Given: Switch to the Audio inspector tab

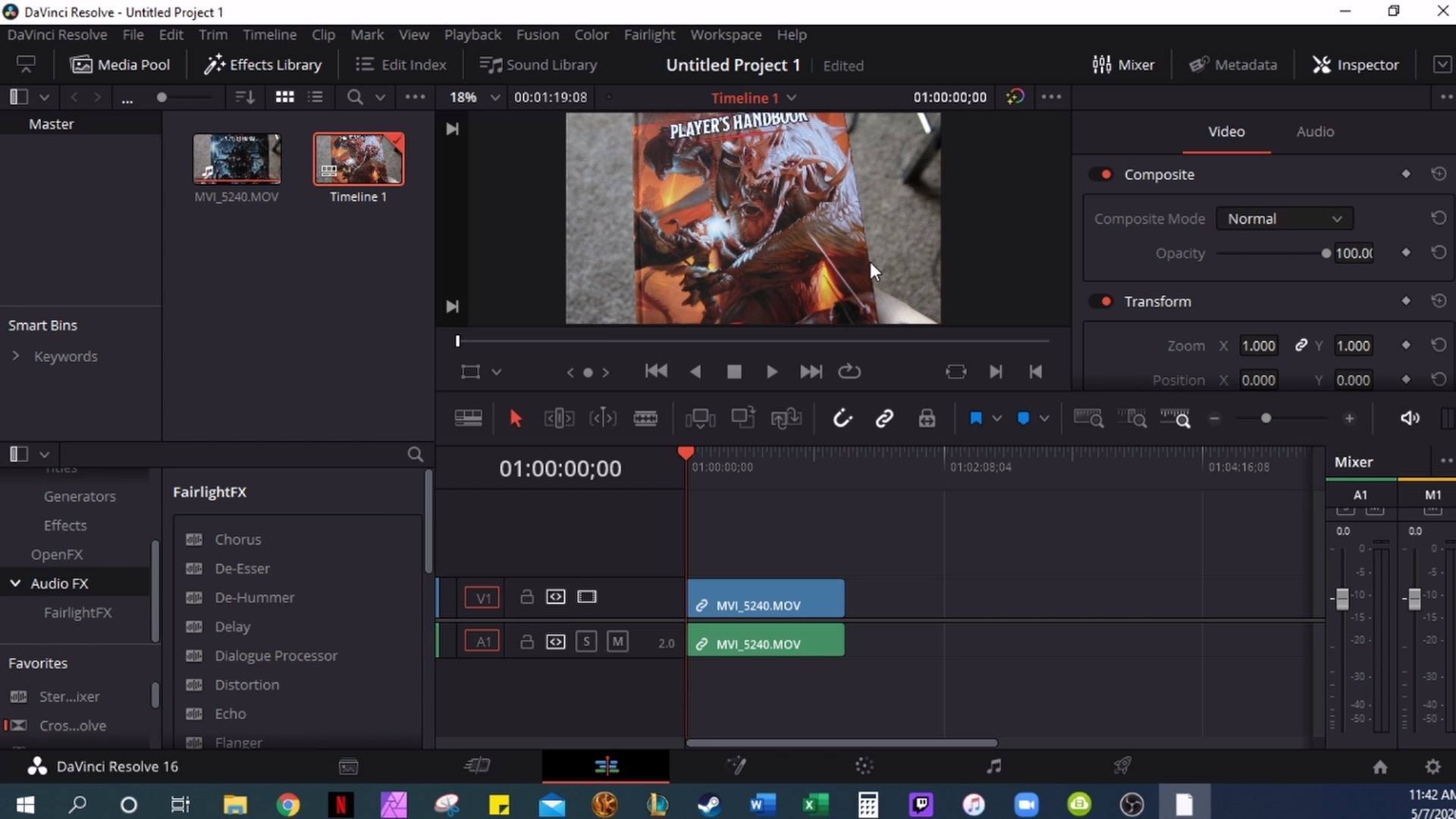Looking at the screenshot, I should pyautogui.click(x=1315, y=132).
